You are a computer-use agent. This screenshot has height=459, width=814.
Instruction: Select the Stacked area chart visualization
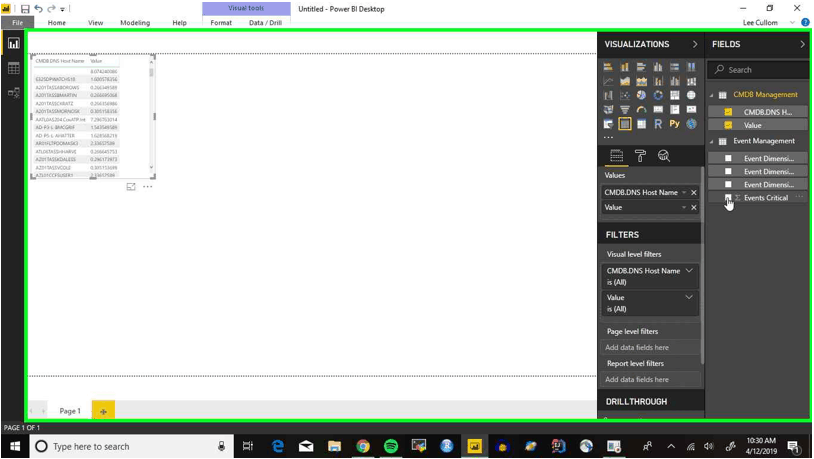pos(641,82)
